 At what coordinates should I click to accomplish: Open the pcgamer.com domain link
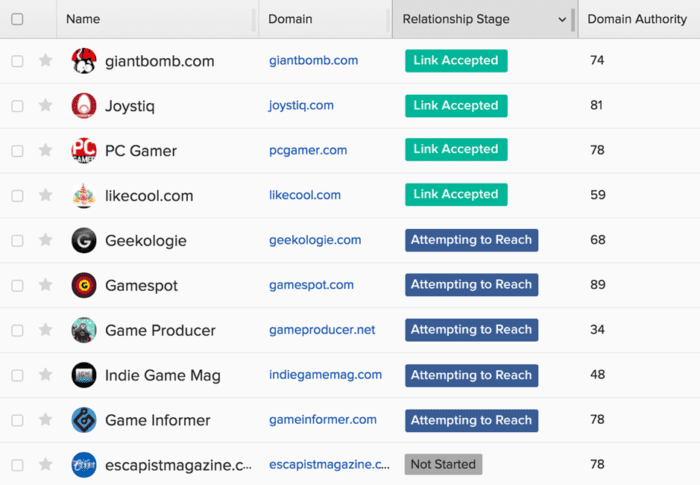coord(308,150)
